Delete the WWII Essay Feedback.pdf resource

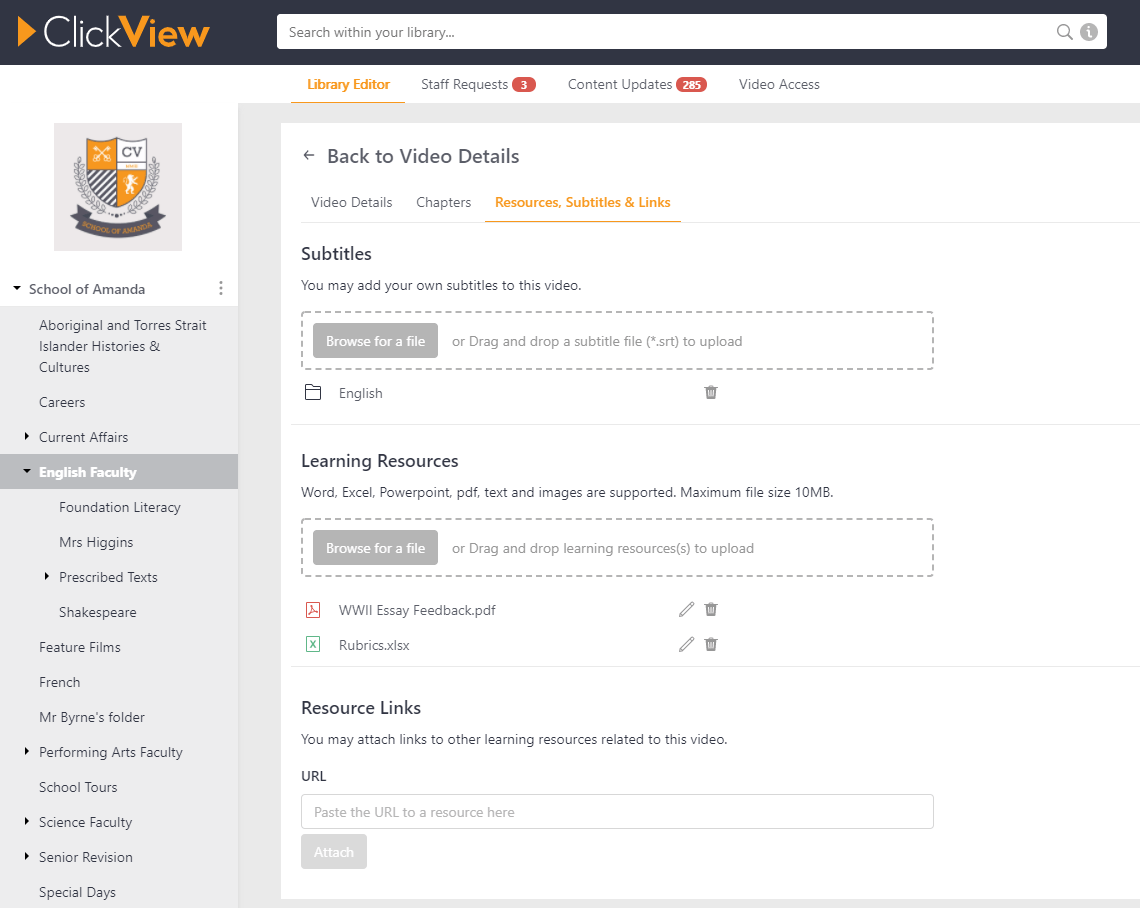(711, 610)
